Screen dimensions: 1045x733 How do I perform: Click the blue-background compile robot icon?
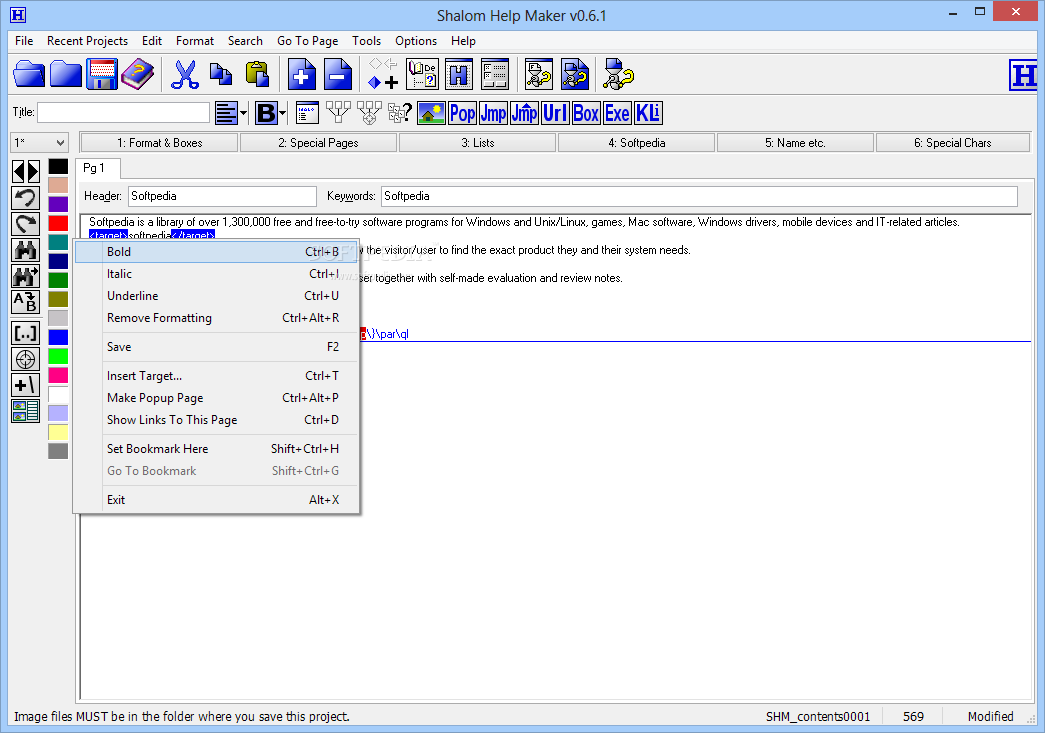pos(574,74)
